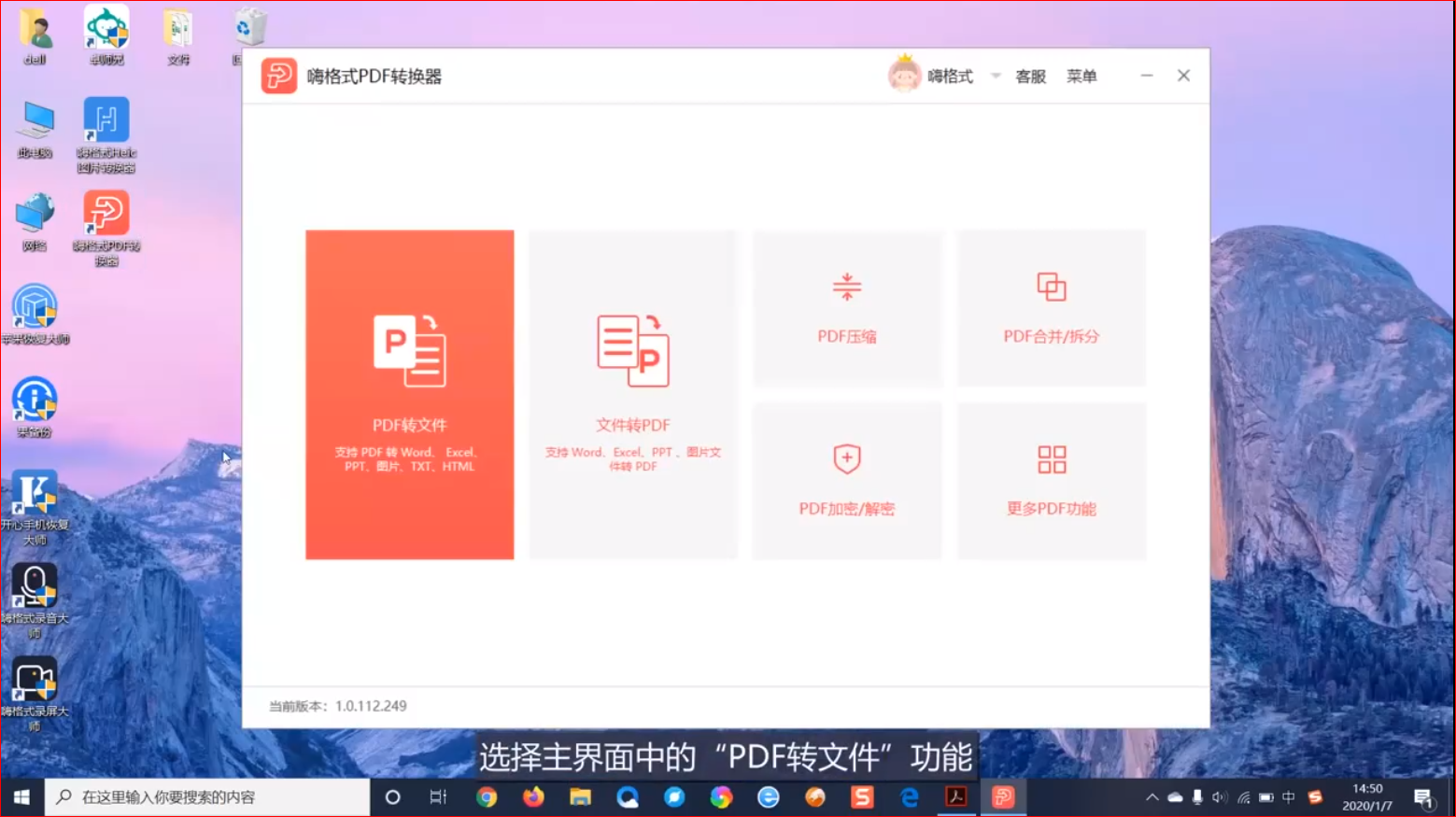Expand the dropdown arrow beside the 嗨格式 username
Viewport: 1456px width, 817px height.
tap(996, 76)
